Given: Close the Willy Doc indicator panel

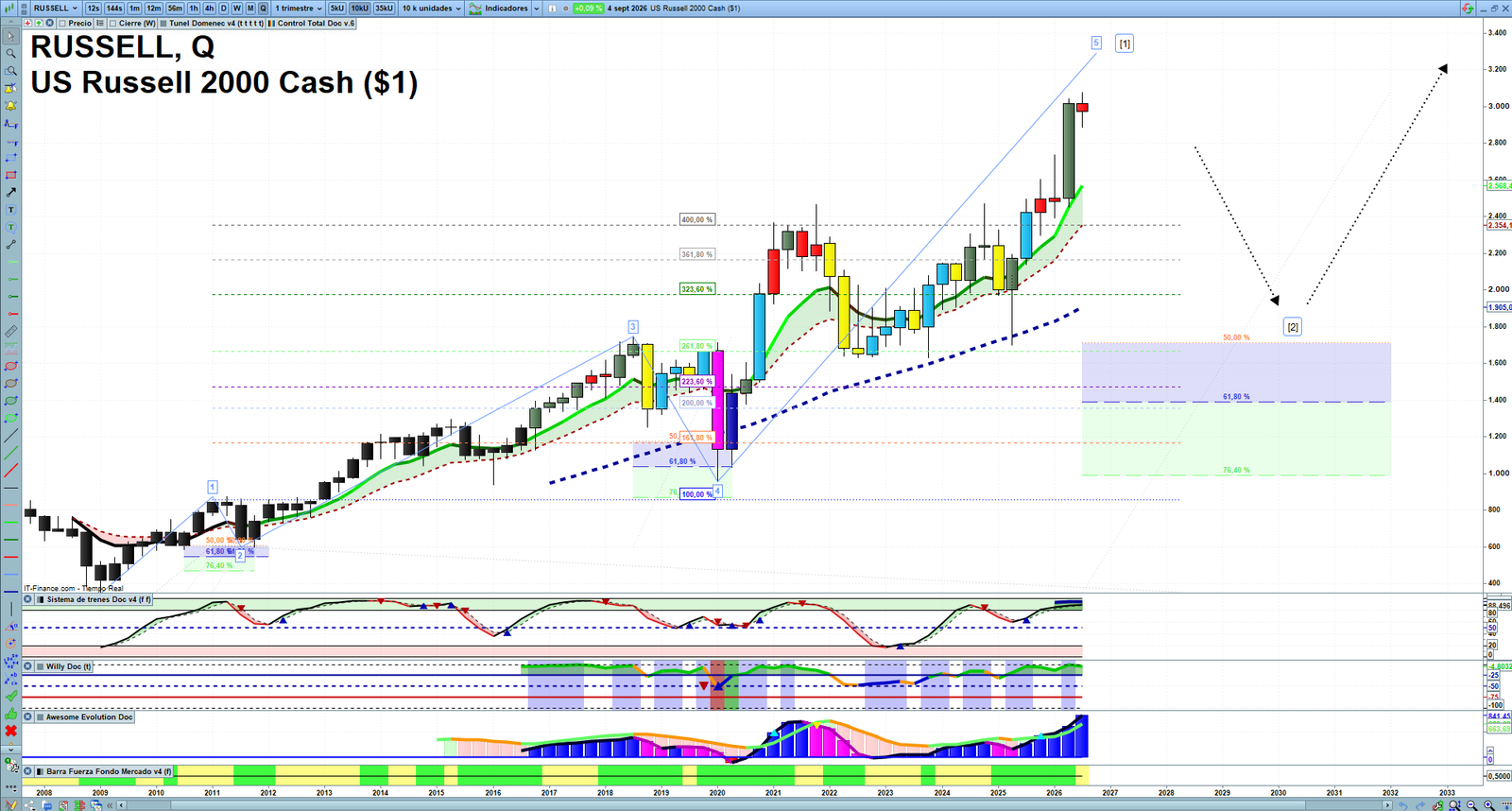Looking at the screenshot, I should pos(27,666).
